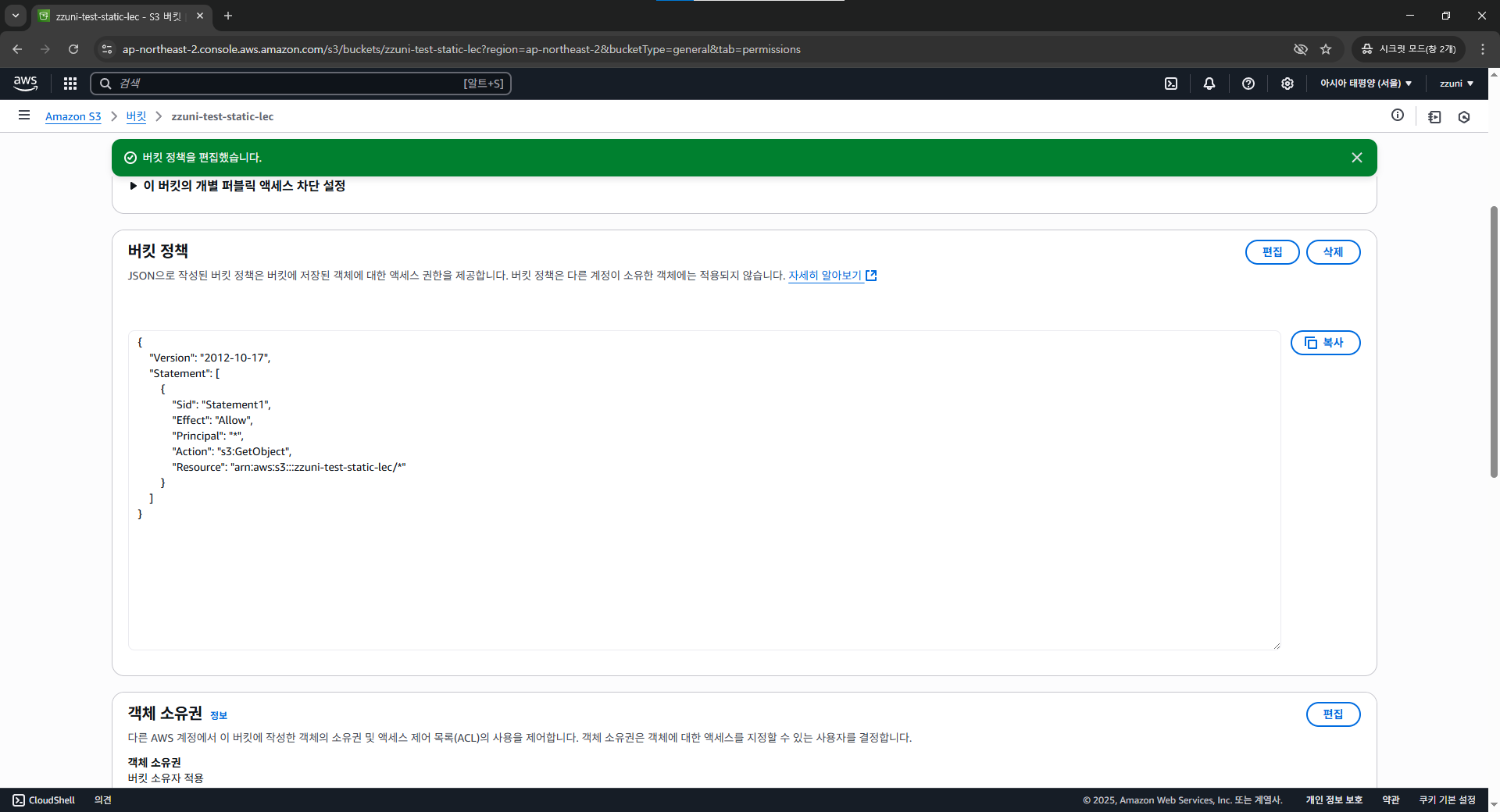Image resolution: width=1500 pixels, height=812 pixels.
Task: Open the Chrome three-dot menu
Action: click(x=1483, y=49)
